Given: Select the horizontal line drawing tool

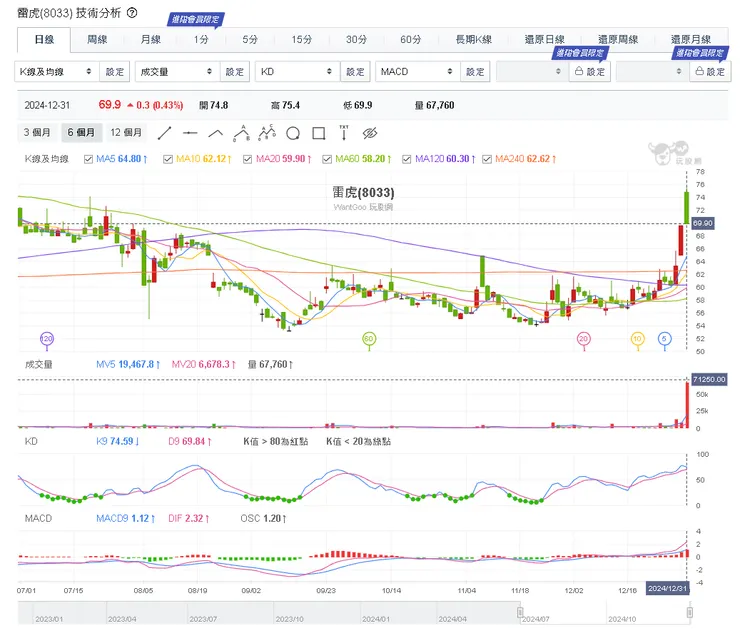Looking at the screenshot, I should (x=190, y=133).
